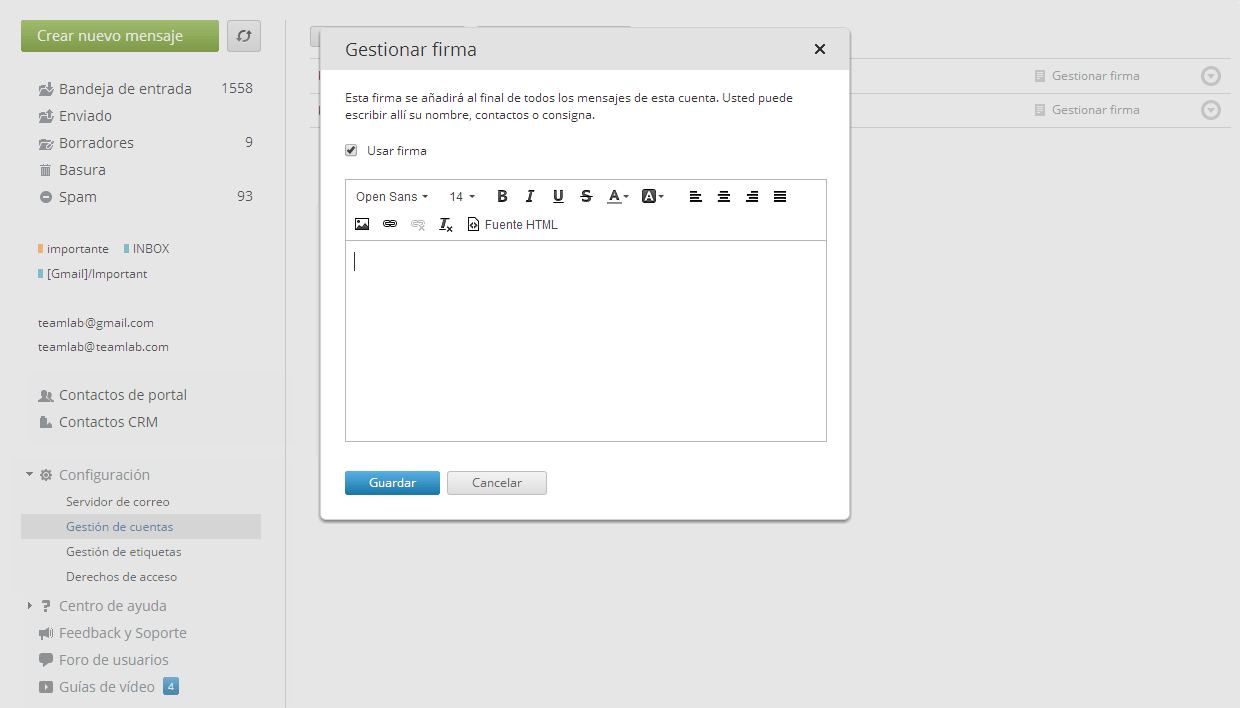Cancel the signature dialog

pyautogui.click(x=497, y=482)
